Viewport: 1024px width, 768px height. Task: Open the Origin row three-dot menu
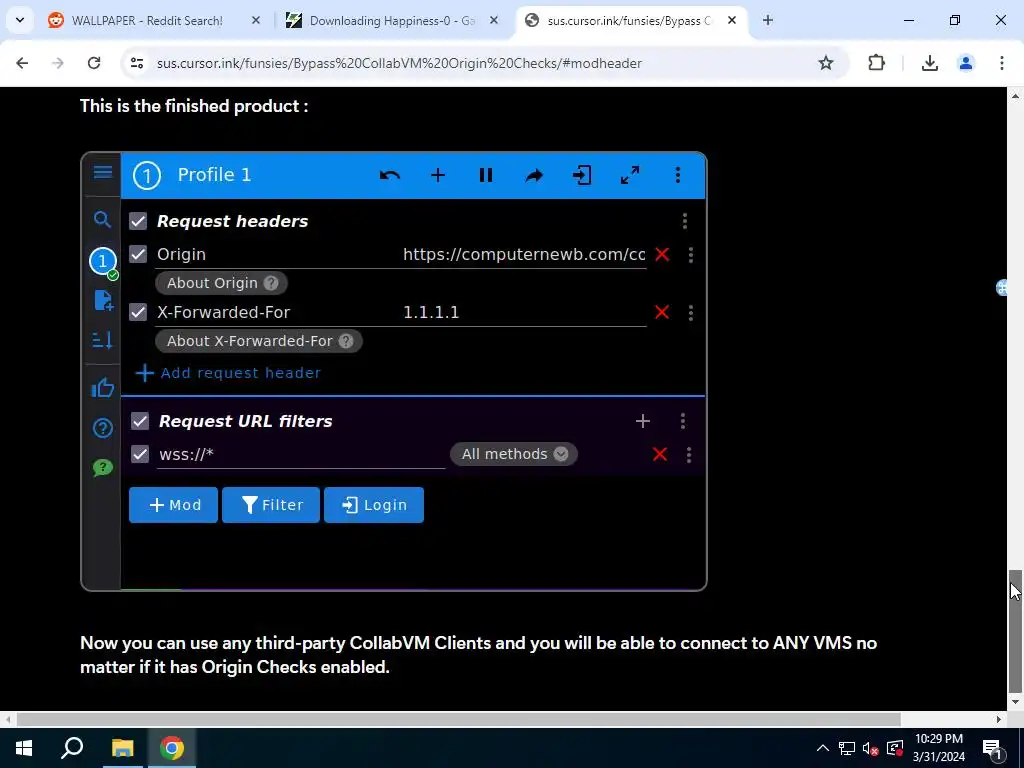pos(690,255)
